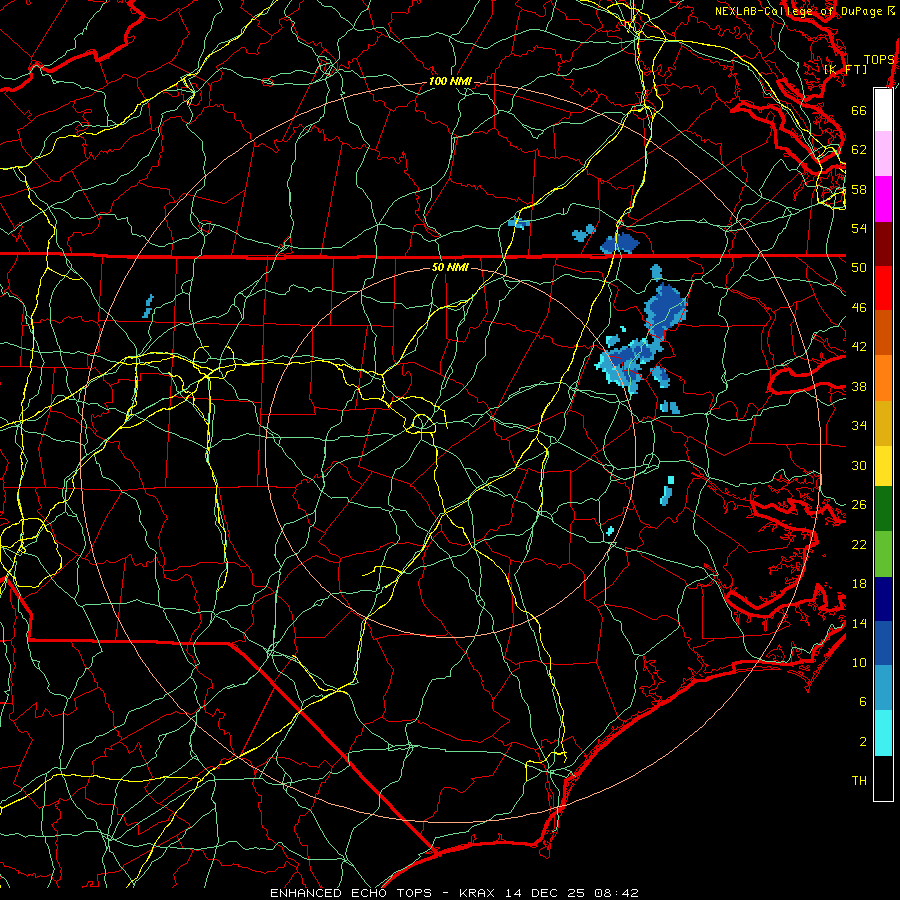The height and width of the screenshot is (900, 900).
Task: Click the light pink legend swatch
Action: point(883,153)
